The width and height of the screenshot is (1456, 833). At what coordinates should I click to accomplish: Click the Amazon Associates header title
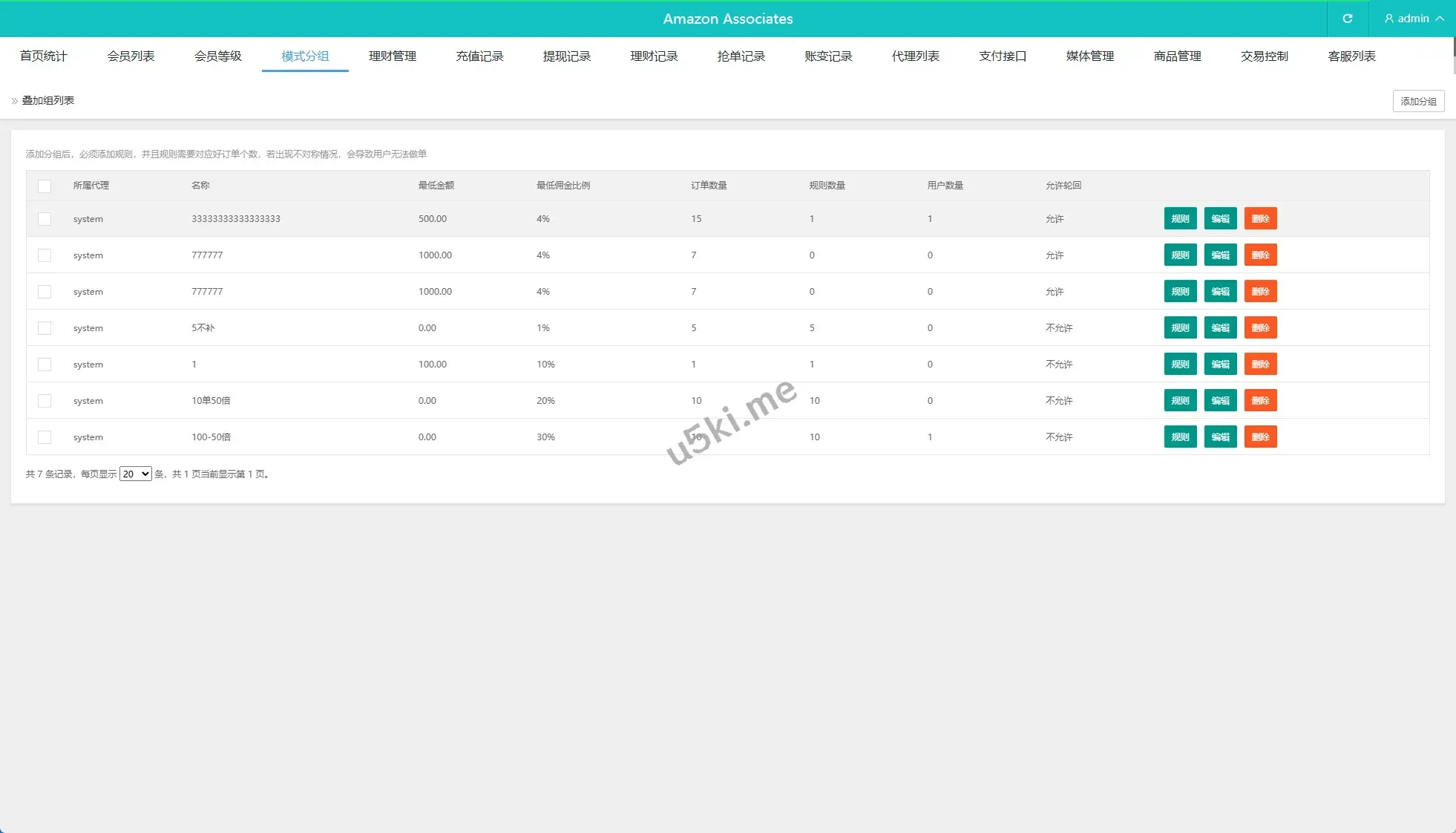click(x=727, y=19)
